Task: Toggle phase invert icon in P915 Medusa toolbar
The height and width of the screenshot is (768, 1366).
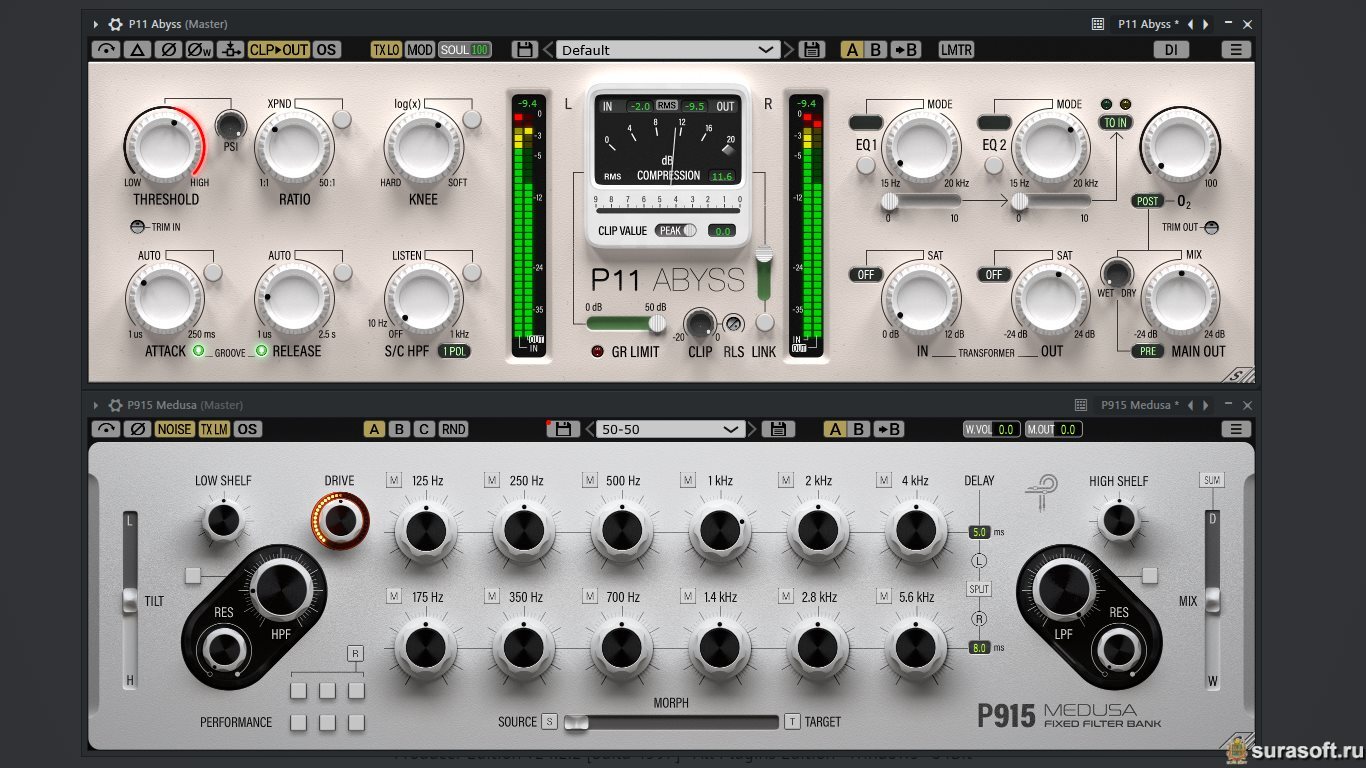Action: tap(138, 429)
